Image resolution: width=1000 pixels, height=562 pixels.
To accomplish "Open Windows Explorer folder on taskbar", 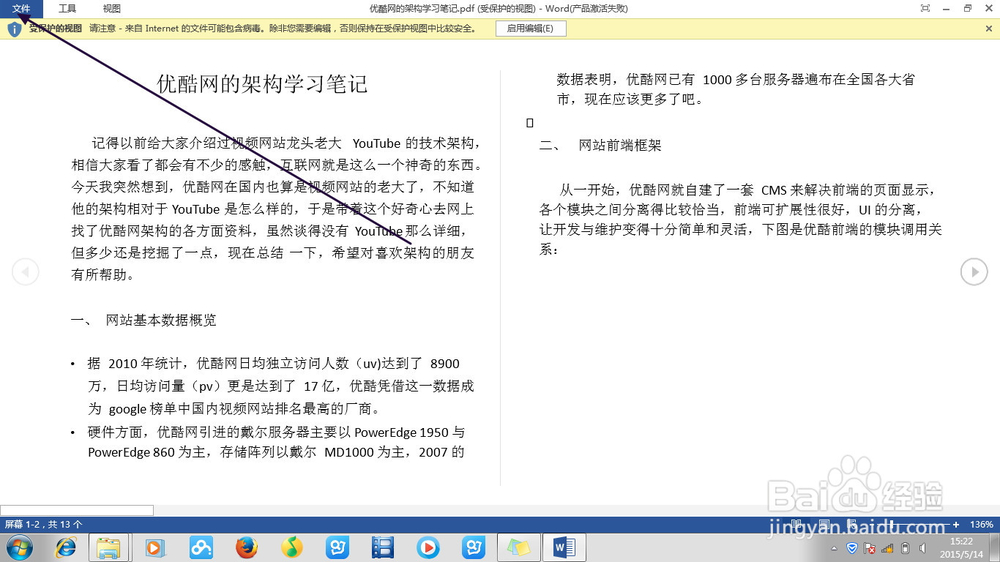I will 108,547.
